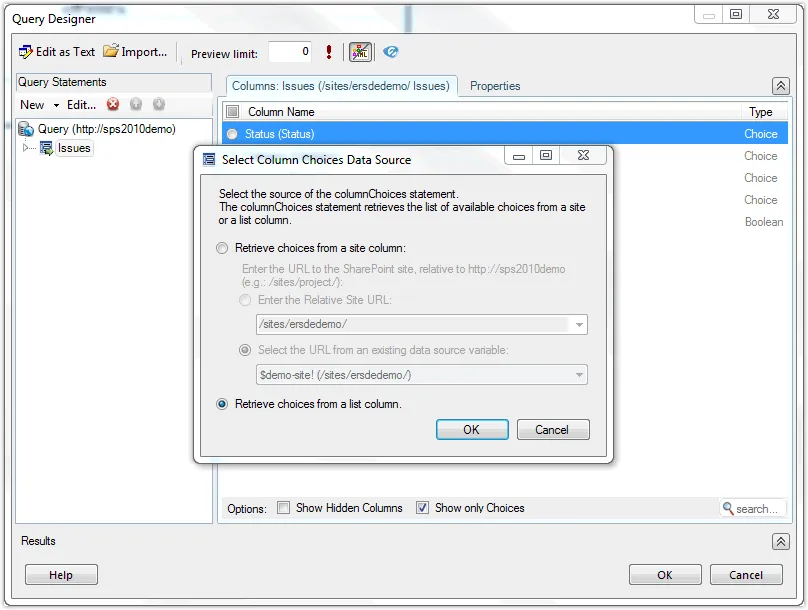
Task: Enable the Show Hidden Columns checkbox
Action: (284, 508)
